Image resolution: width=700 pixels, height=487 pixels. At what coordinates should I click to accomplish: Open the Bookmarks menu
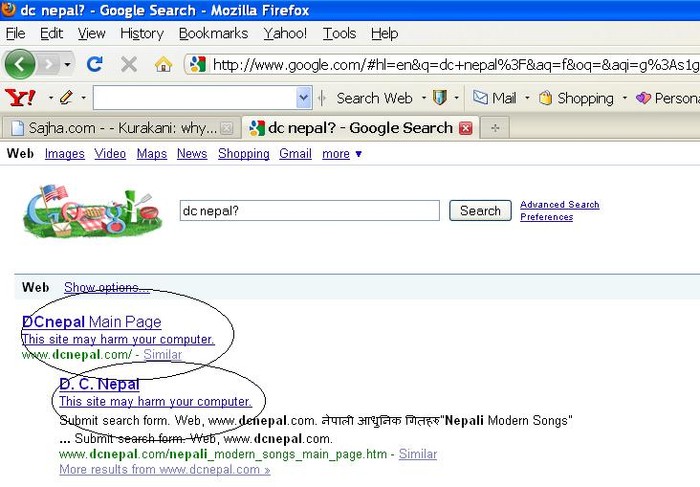pyautogui.click(x=213, y=33)
